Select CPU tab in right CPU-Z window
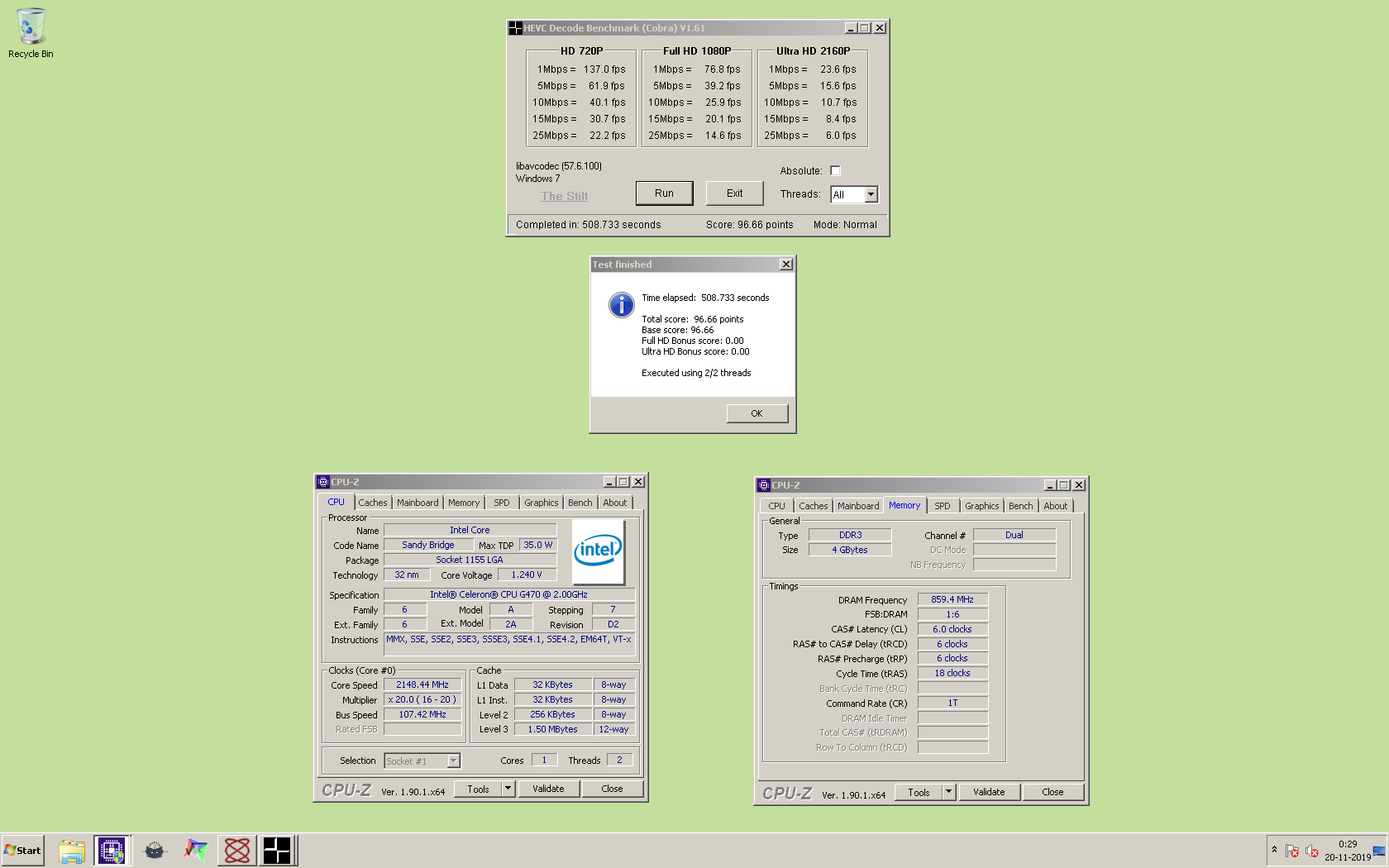The image size is (1389, 868). [777, 506]
